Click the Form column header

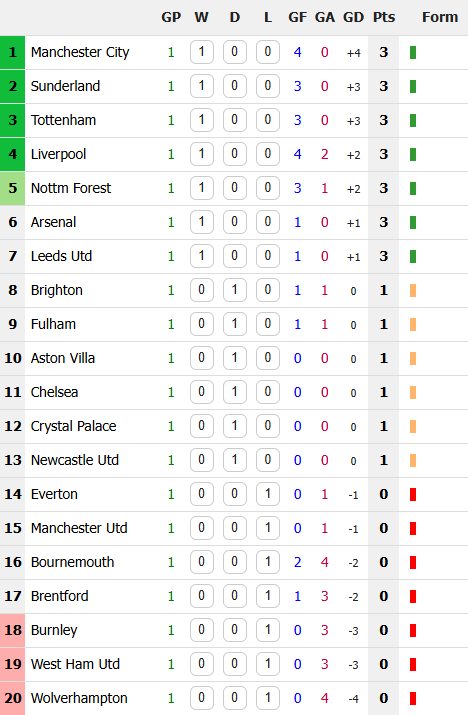click(x=440, y=17)
